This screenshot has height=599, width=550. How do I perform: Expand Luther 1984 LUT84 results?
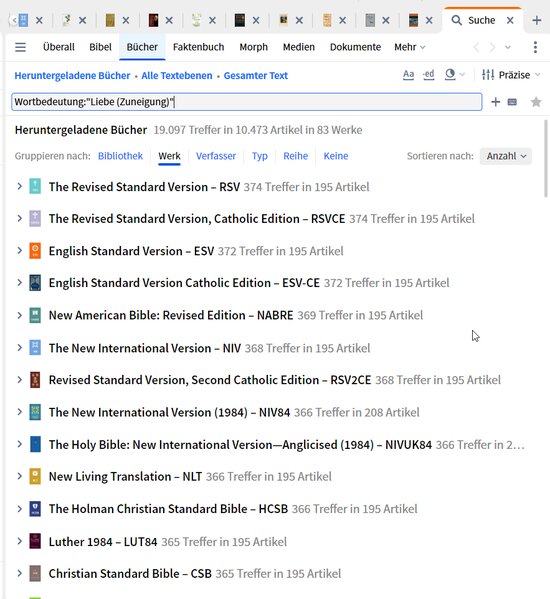coord(19,541)
